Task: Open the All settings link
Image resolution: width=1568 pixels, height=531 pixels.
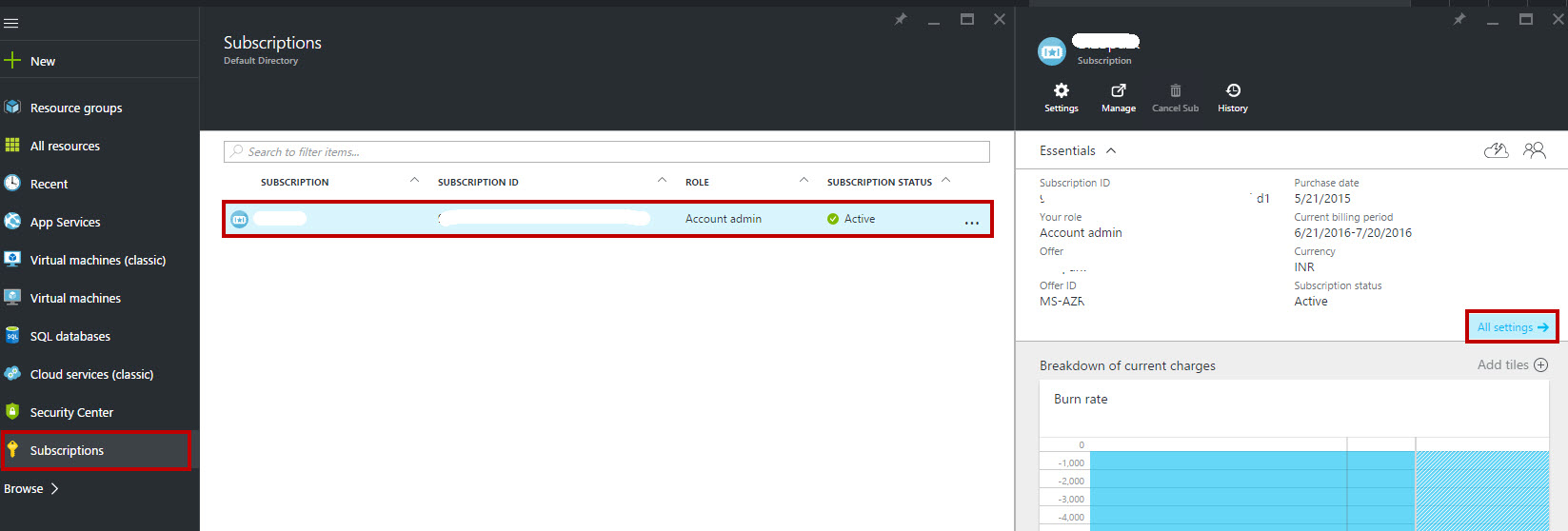Action: click(x=1512, y=327)
